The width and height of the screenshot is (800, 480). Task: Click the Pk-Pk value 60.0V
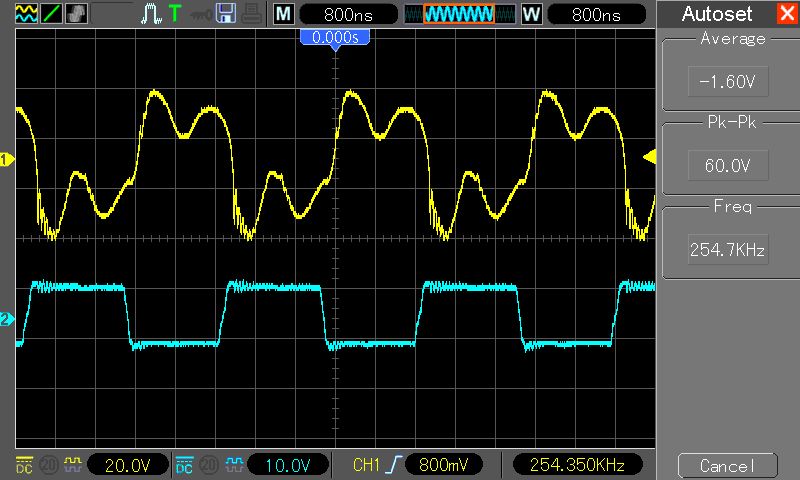[728, 165]
